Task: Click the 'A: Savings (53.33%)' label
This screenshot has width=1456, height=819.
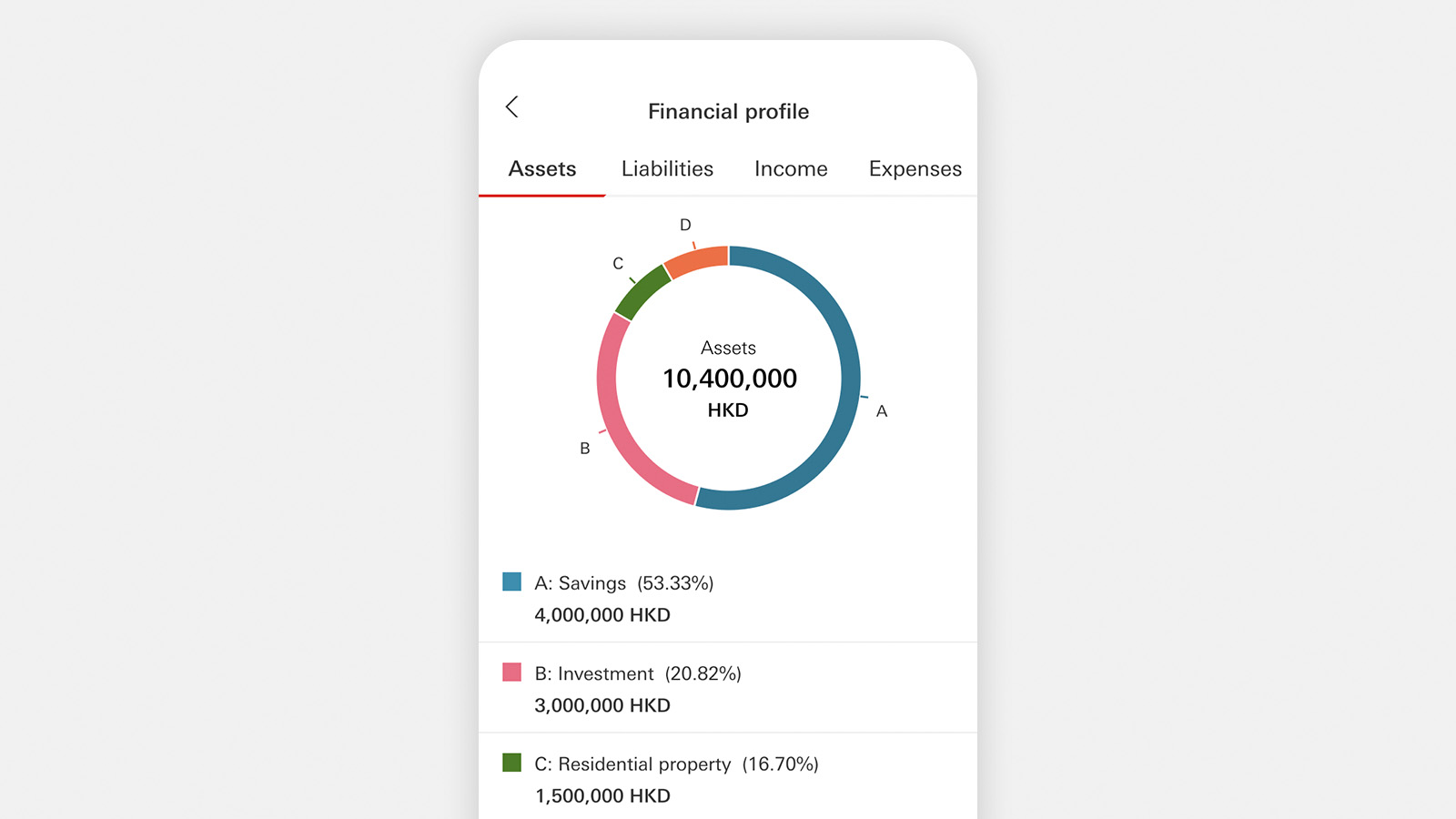Action: pyautogui.click(x=624, y=583)
